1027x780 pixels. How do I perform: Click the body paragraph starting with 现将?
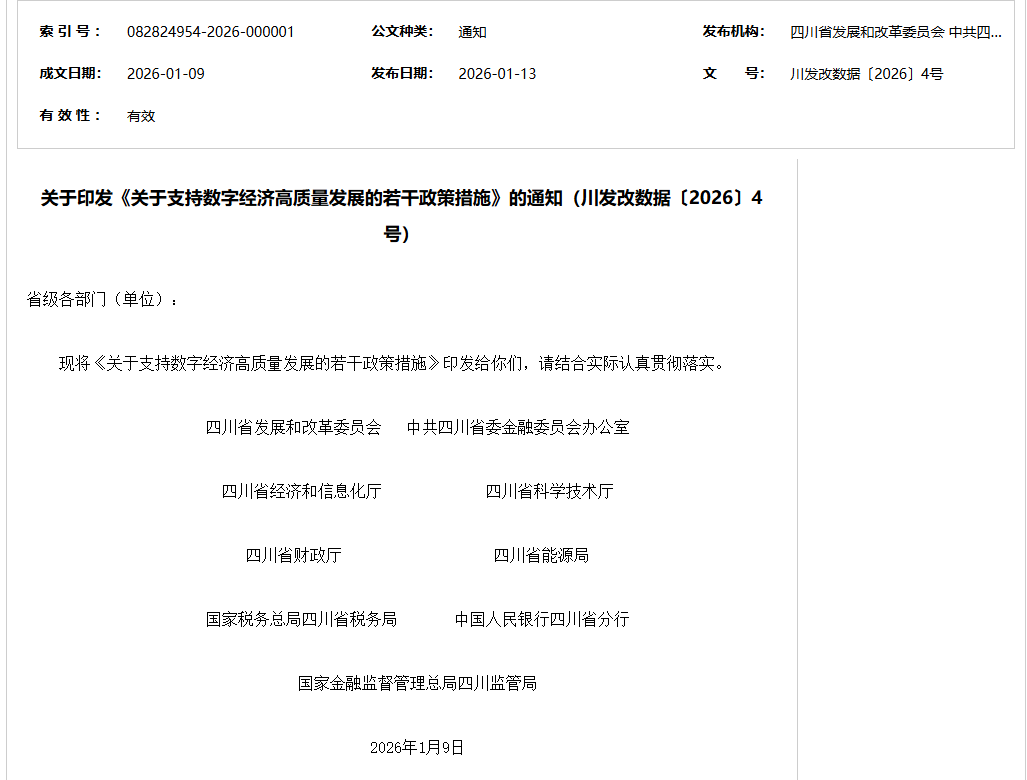tap(391, 363)
